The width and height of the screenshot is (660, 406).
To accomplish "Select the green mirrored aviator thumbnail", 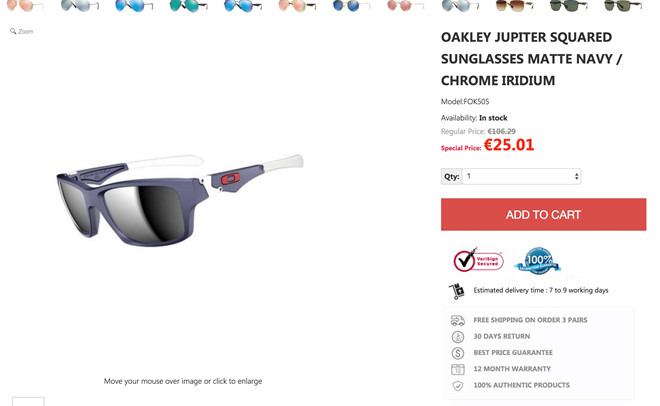I will [188, 5].
